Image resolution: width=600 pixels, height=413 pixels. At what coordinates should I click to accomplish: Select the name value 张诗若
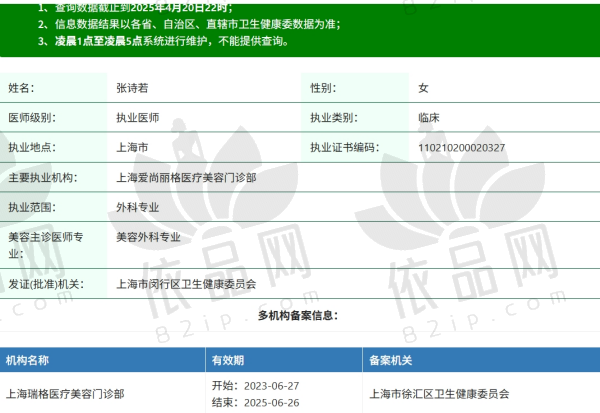(x=132, y=88)
